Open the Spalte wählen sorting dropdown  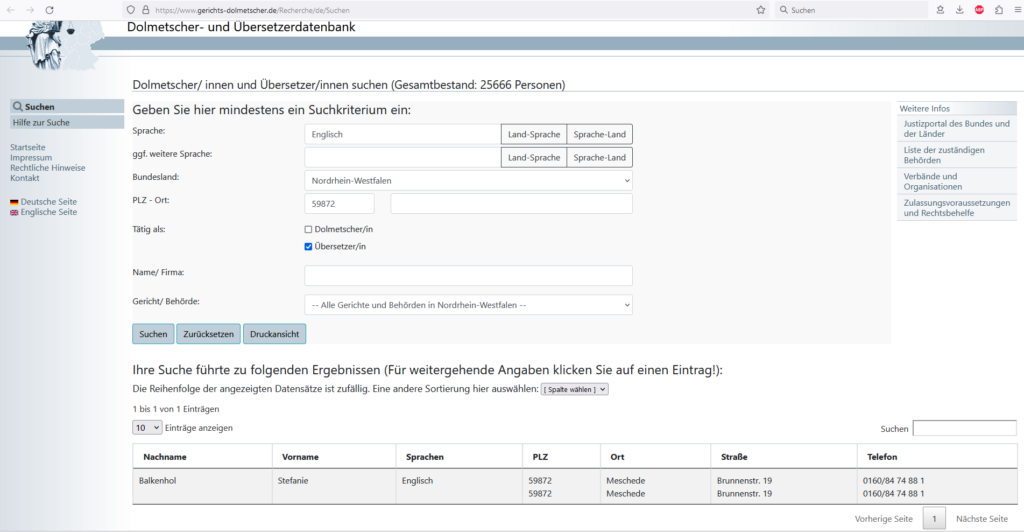tap(575, 389)
